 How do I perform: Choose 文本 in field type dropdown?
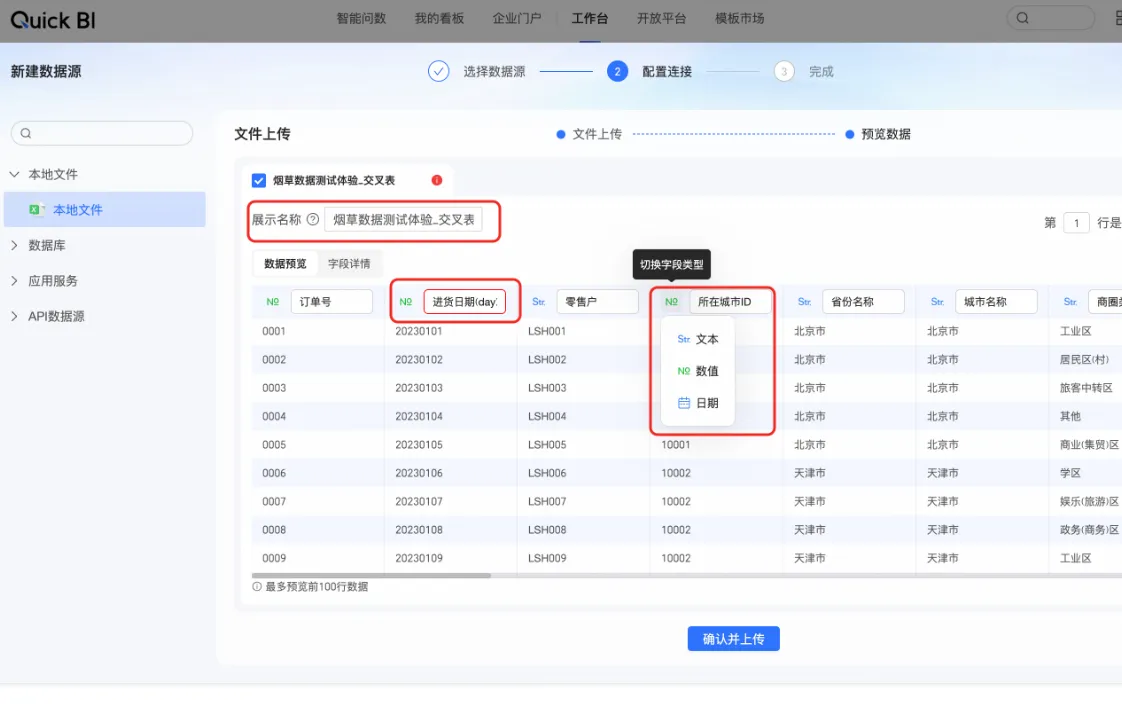tap(698, 339)
